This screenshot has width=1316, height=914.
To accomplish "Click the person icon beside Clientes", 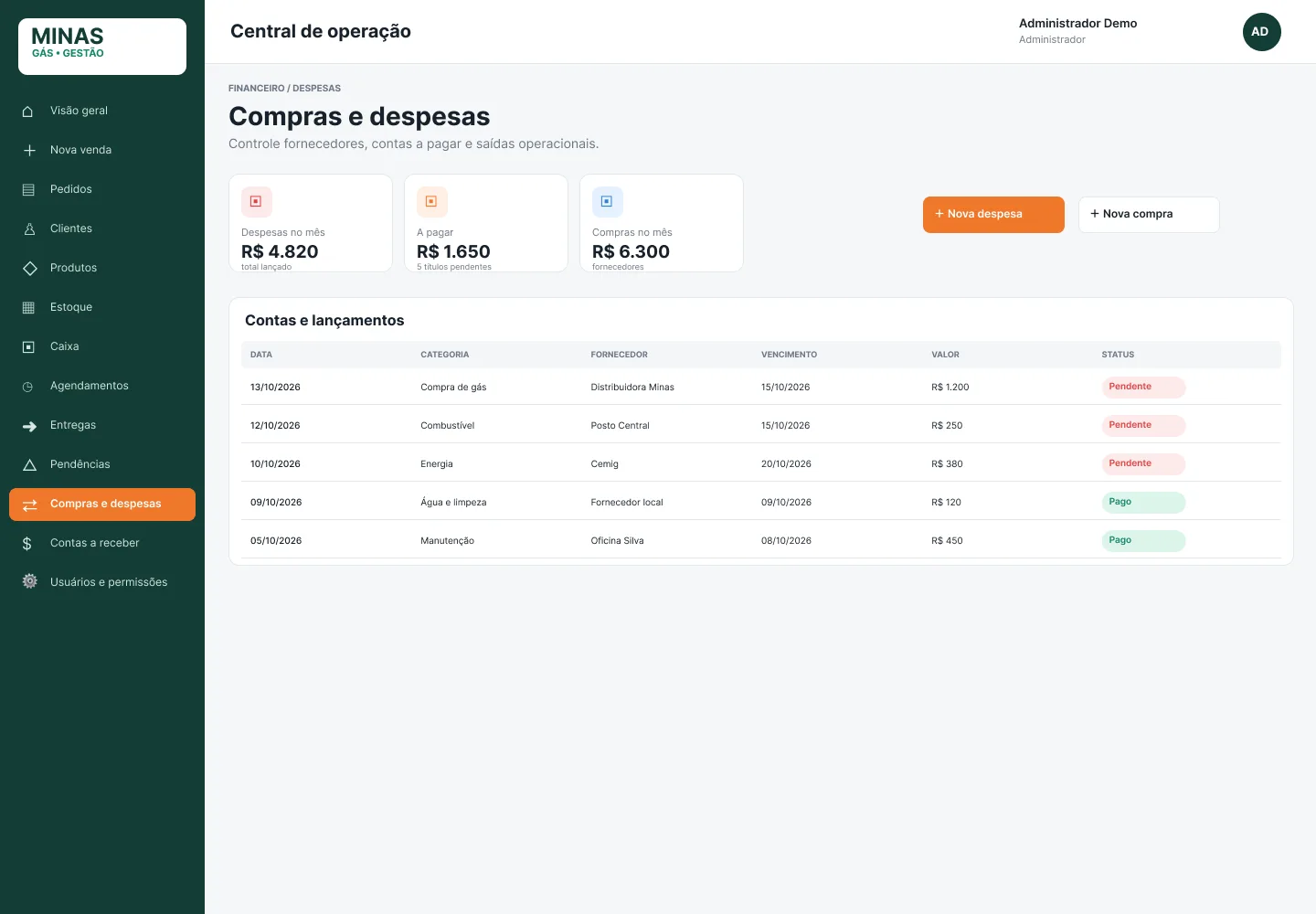I will 29,229.
